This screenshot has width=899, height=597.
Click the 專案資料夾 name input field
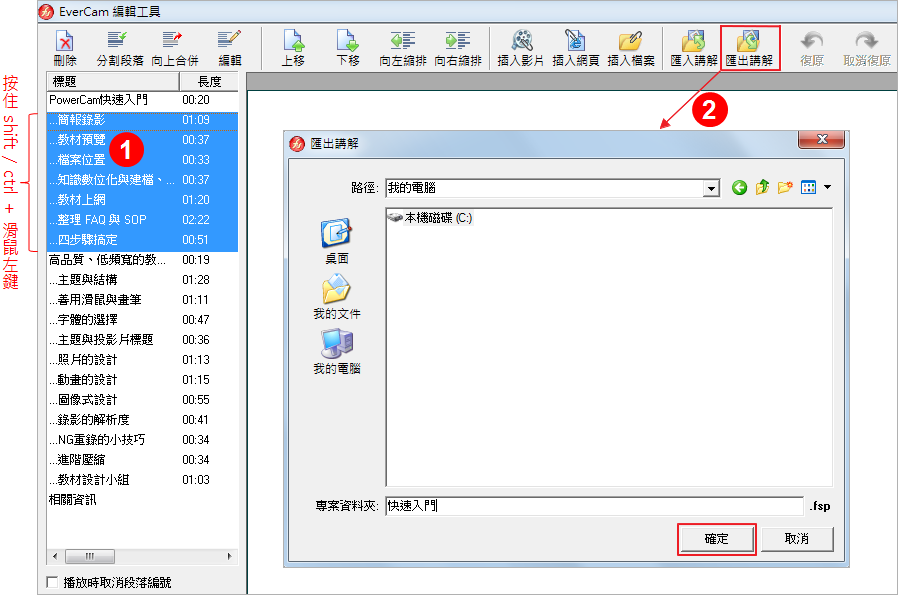click(594, 506)
